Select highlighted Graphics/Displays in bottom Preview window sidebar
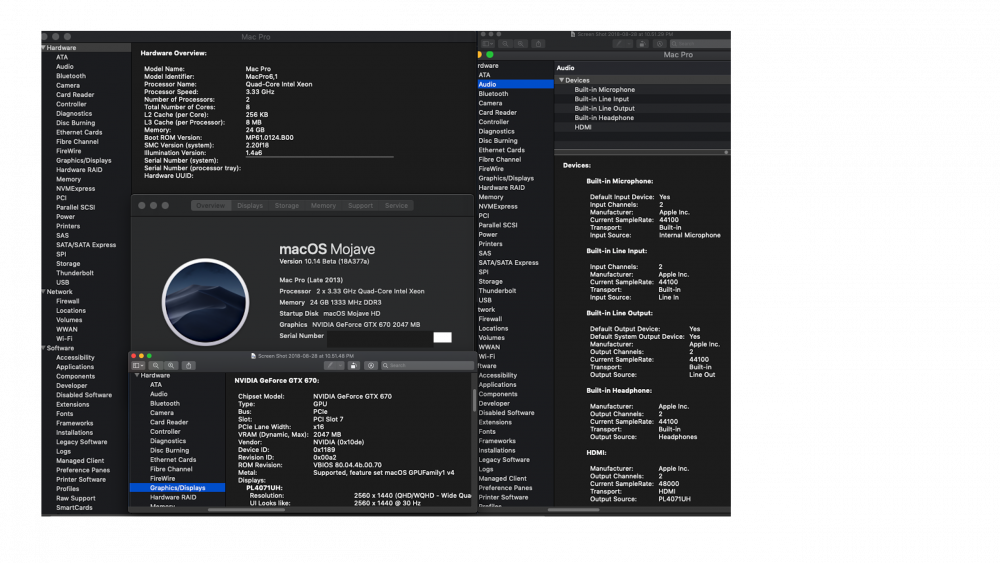The height and width of the screenshot is (563, 1000). click(177, 488)
